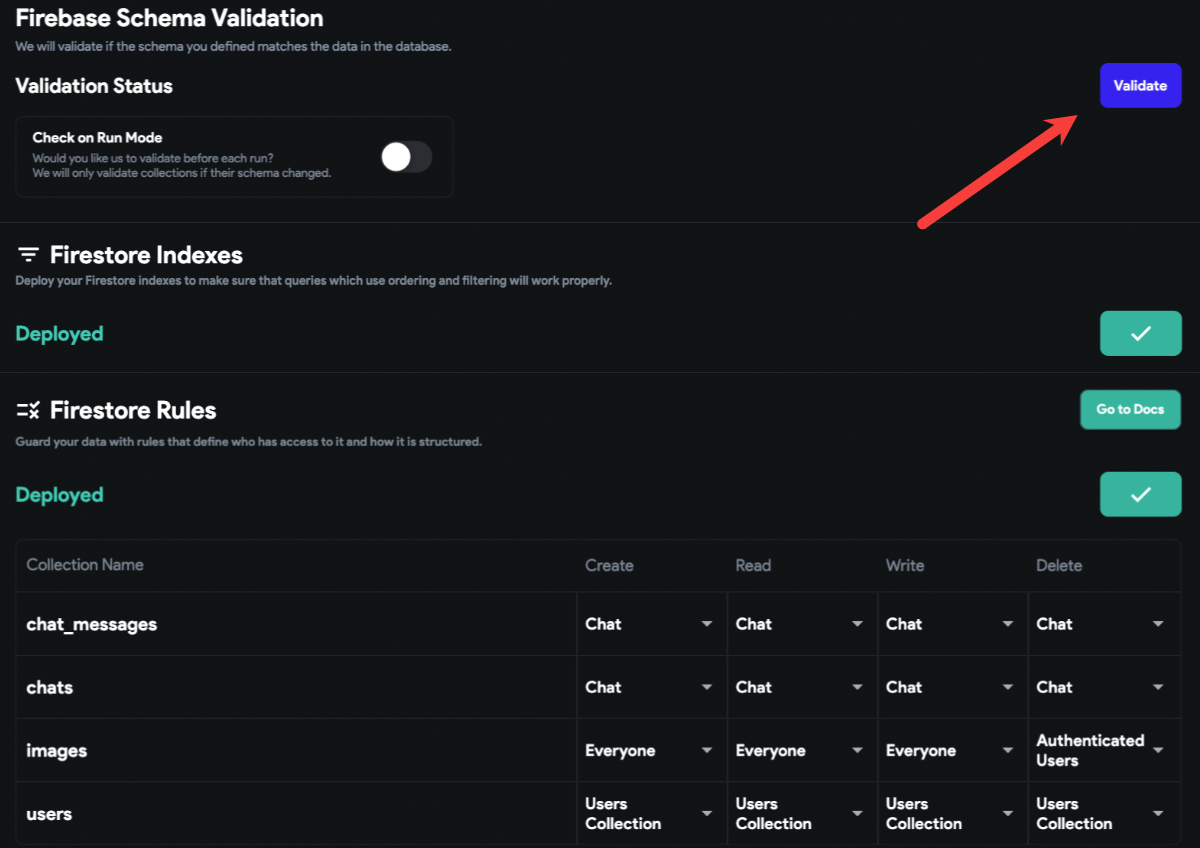Change the chats Write permission dropdown
This screenshot has height=848, width=1200.
952,687
